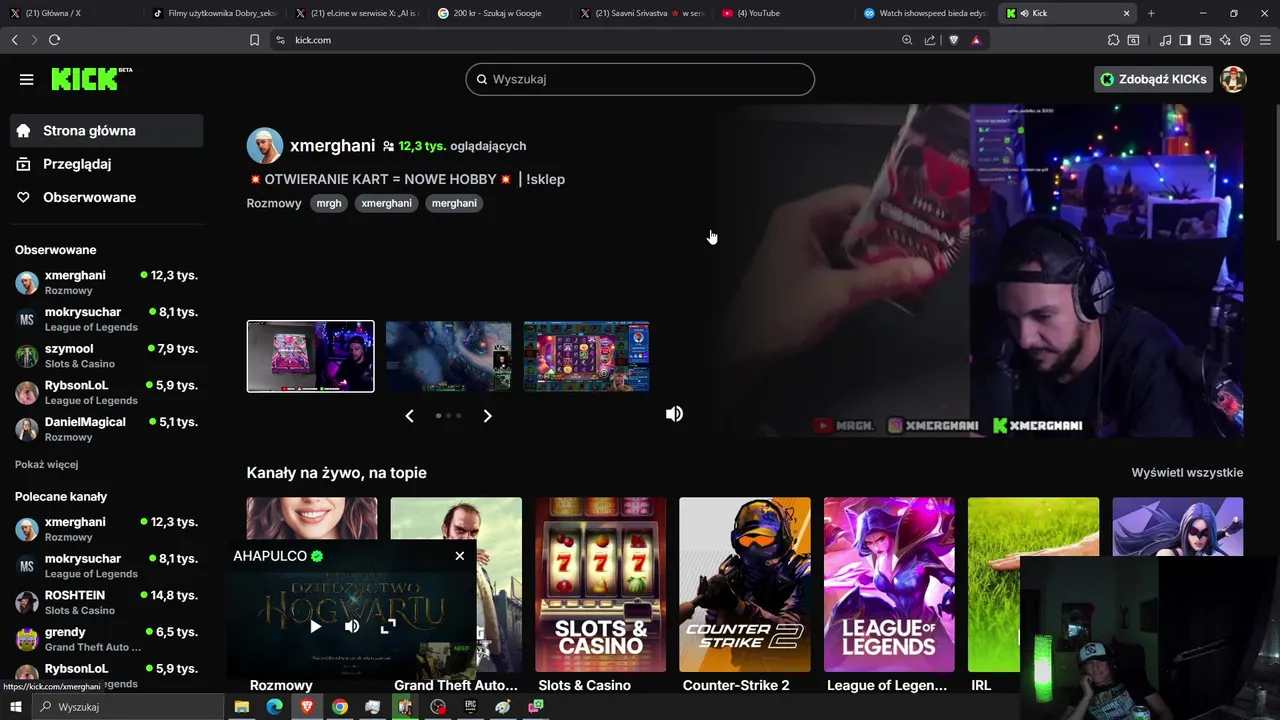The width and height of the screenshot is (1280, 720).
Task: Bookmark this page in address bar
Action: (254, 40)
